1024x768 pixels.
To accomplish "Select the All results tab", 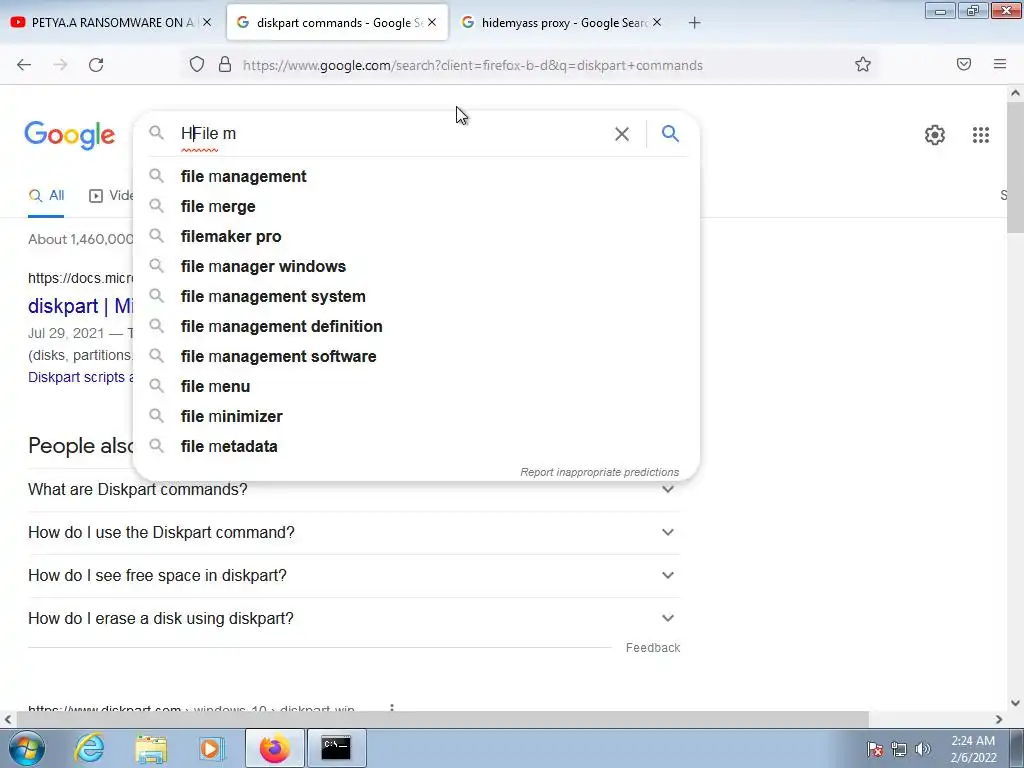I will tap(46, 195).
